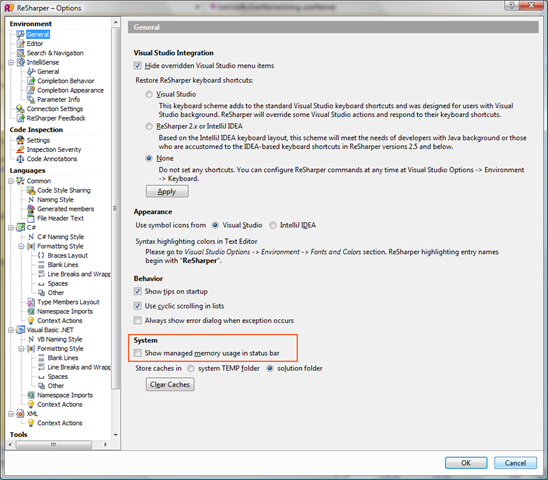The height and width of the screenshot is (480, 548).
Task: Click the C# Braces Layout icon
Action: (41, 256)
